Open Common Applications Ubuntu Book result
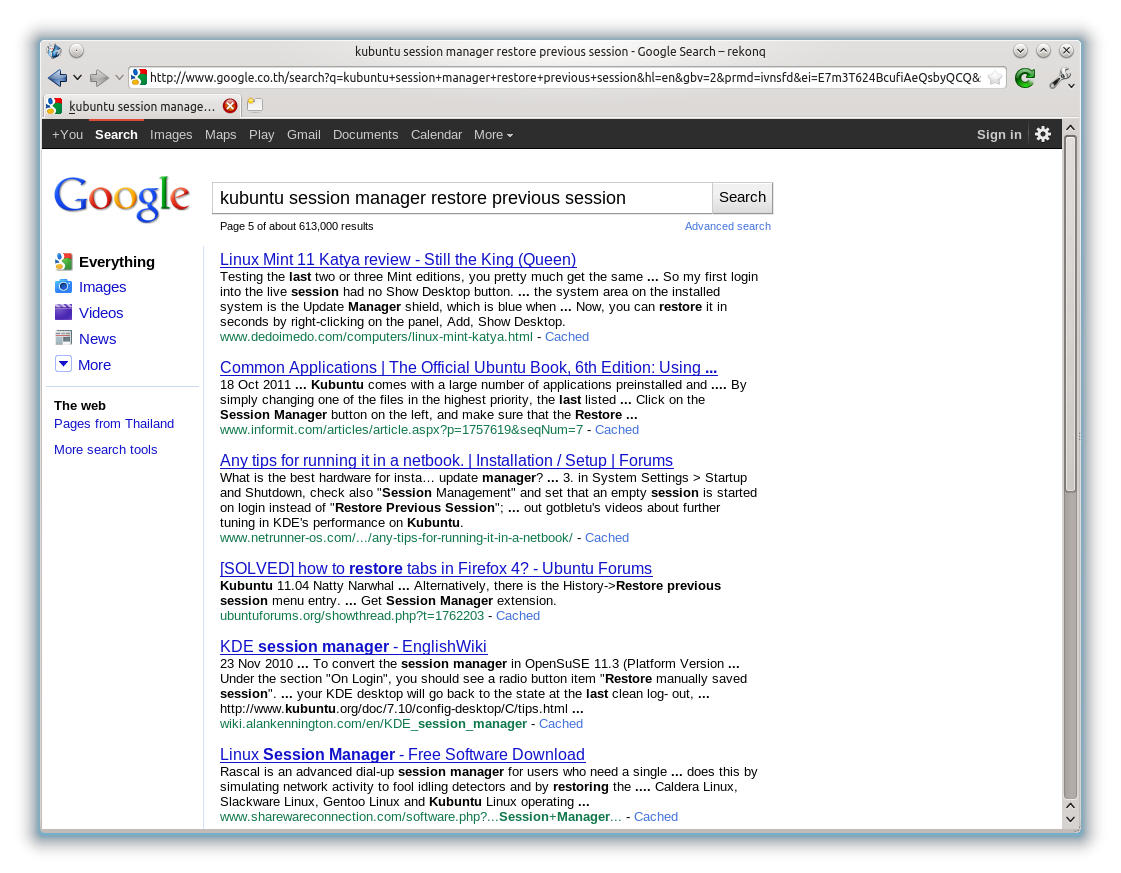 468,368
